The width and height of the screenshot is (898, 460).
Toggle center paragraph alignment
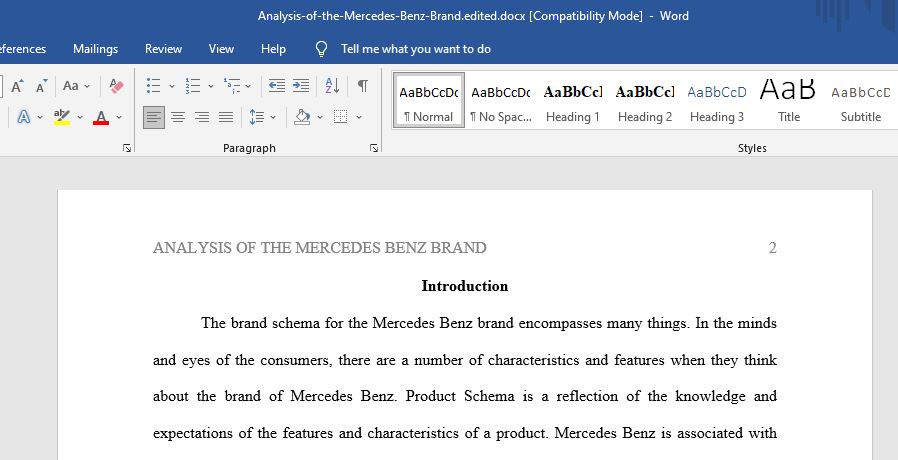coord(178,117)
